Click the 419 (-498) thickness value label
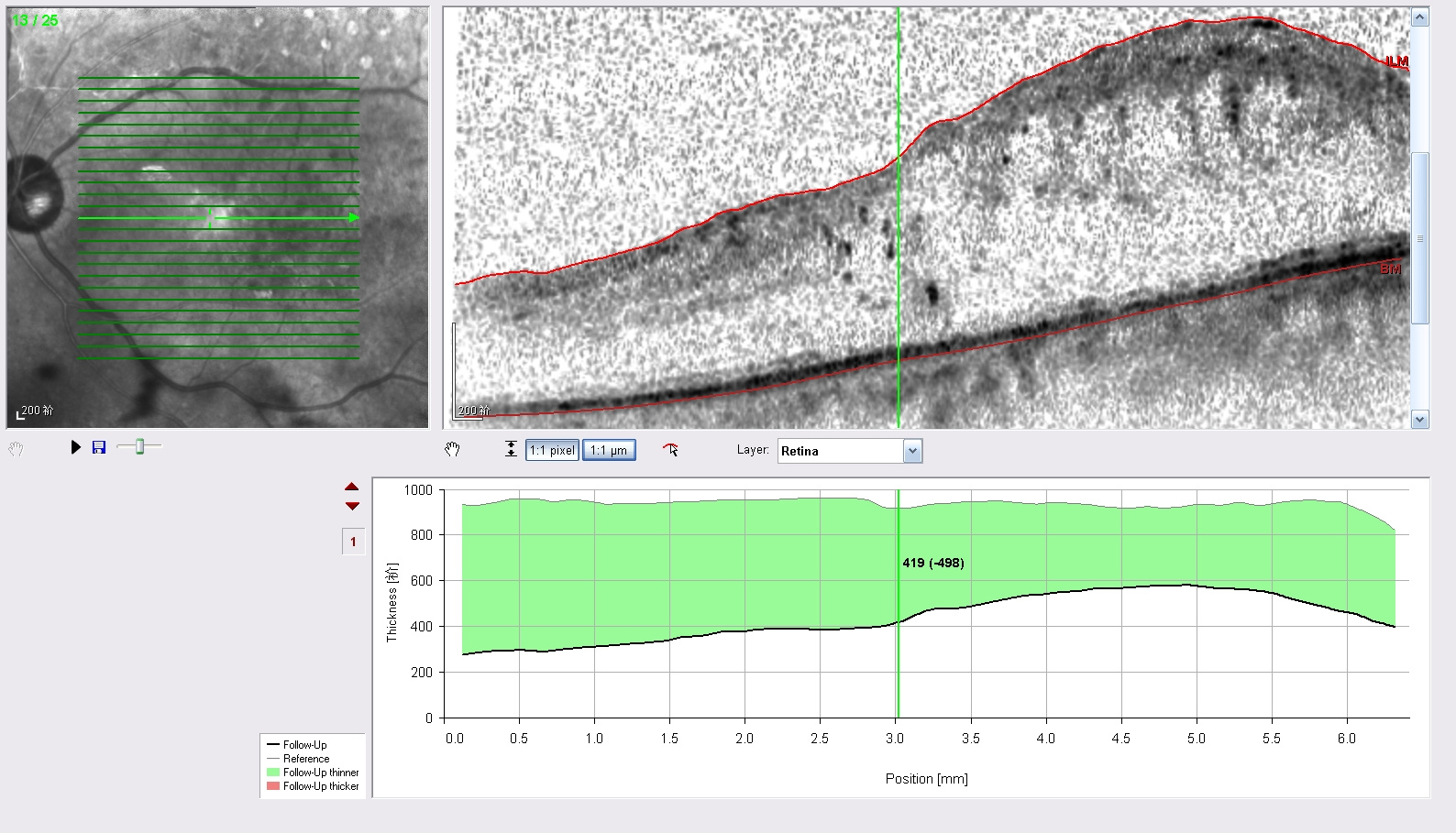Screen dimensions: 1456x833 click(x=933, y=563)
